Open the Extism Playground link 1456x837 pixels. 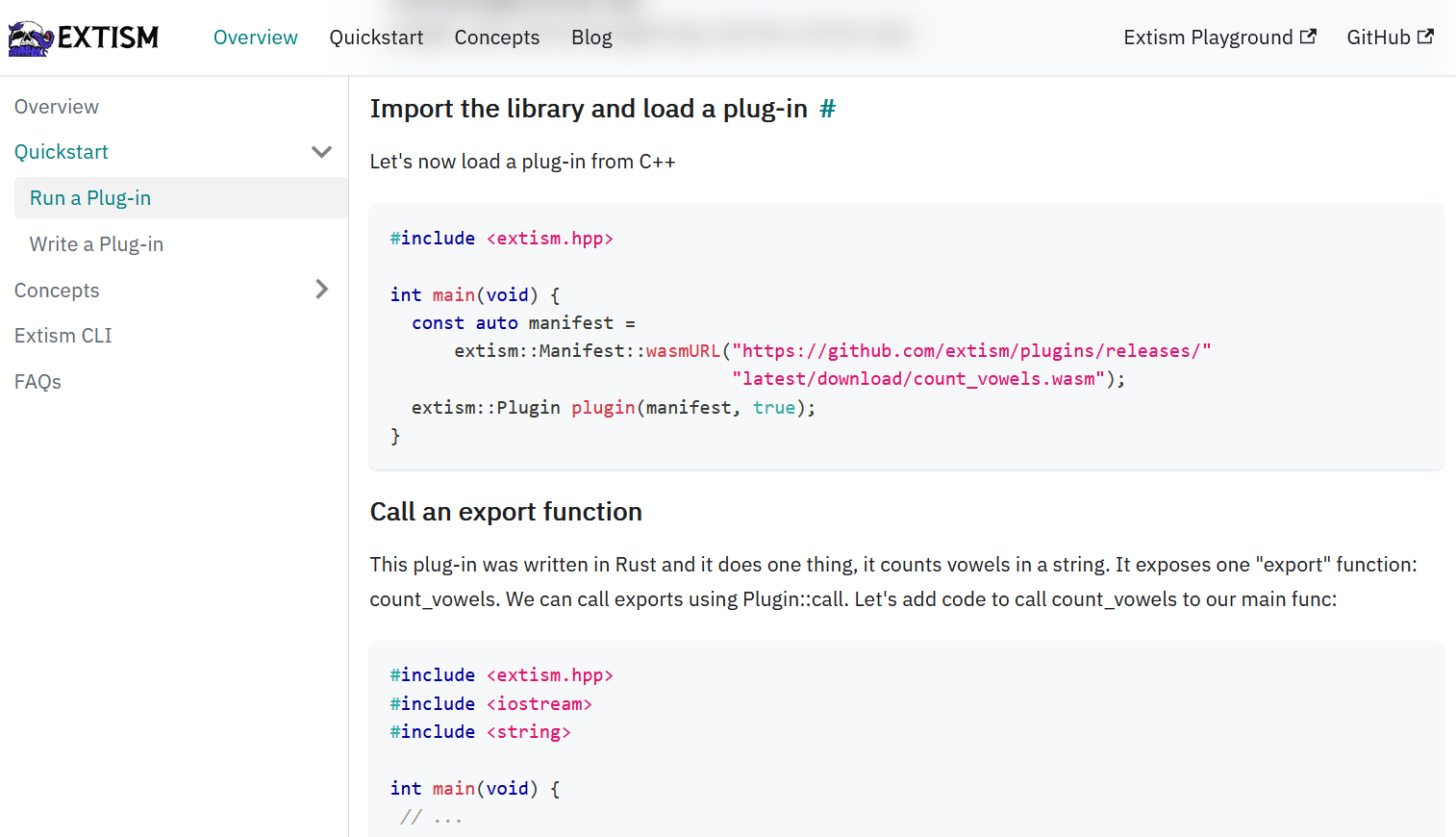pyautogui.click(x=1208, y=38)
